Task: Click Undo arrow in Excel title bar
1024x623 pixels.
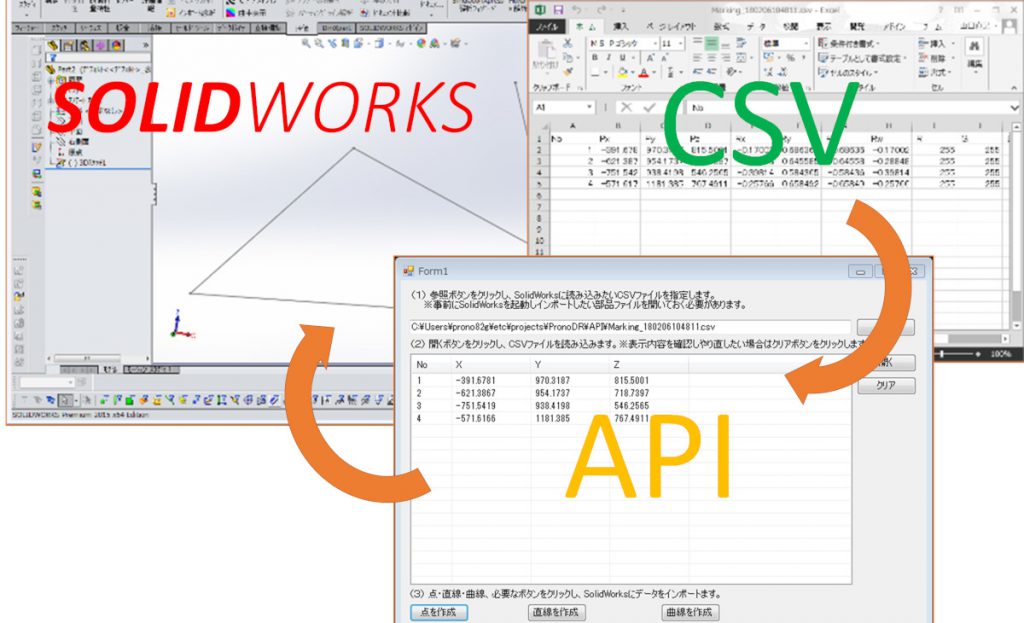Action: point(576,10)
